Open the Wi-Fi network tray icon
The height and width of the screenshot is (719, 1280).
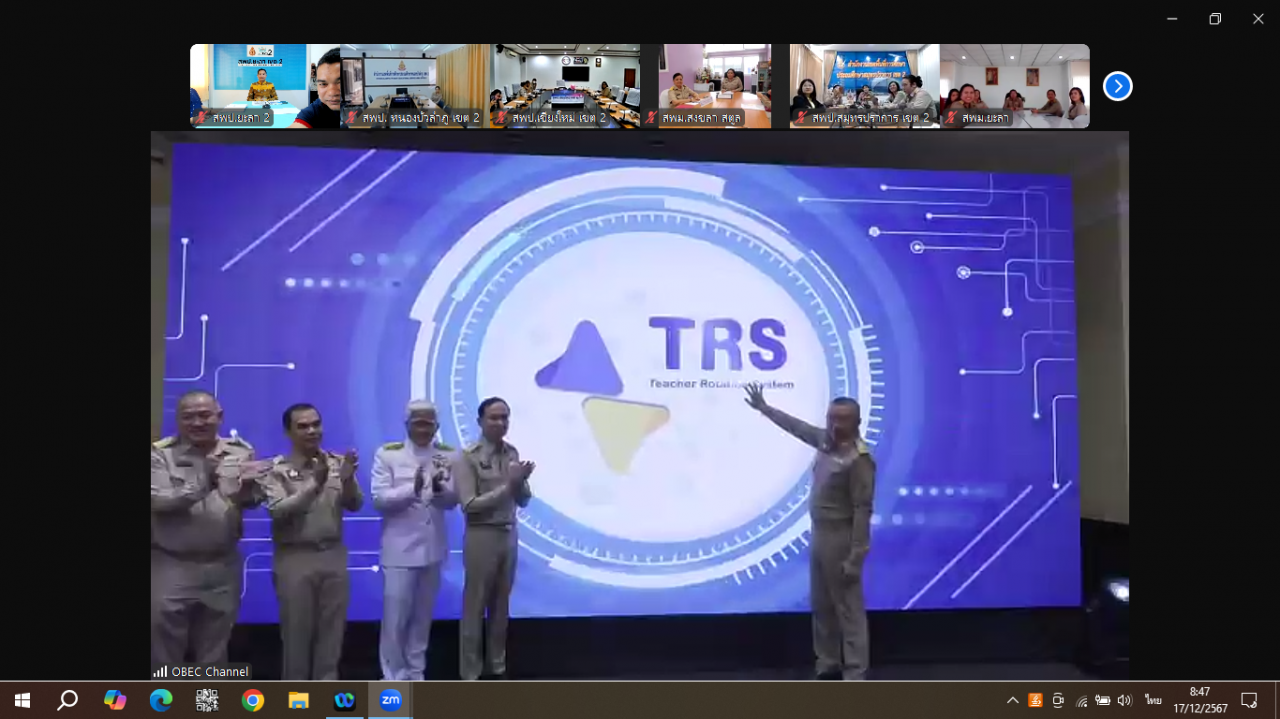tap(1081, 700)
